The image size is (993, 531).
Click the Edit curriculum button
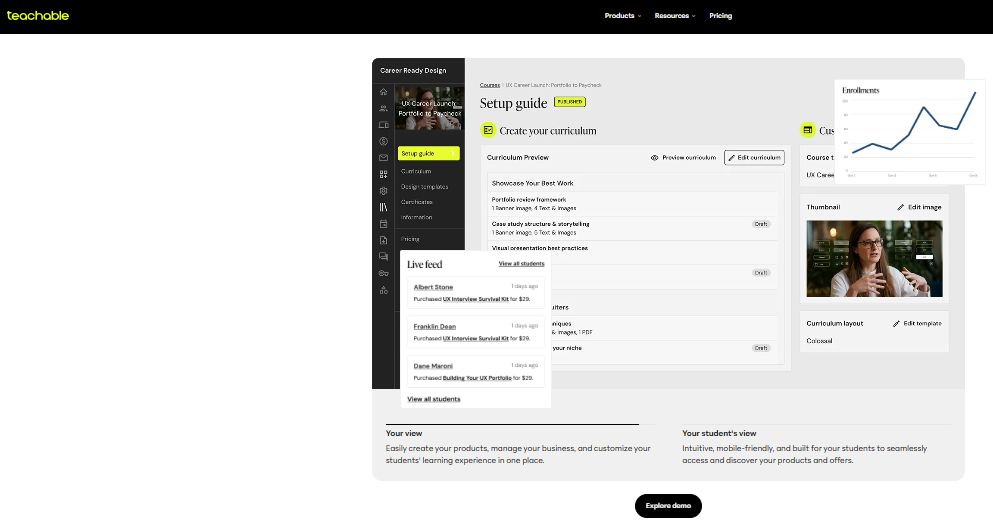[754, 158]
